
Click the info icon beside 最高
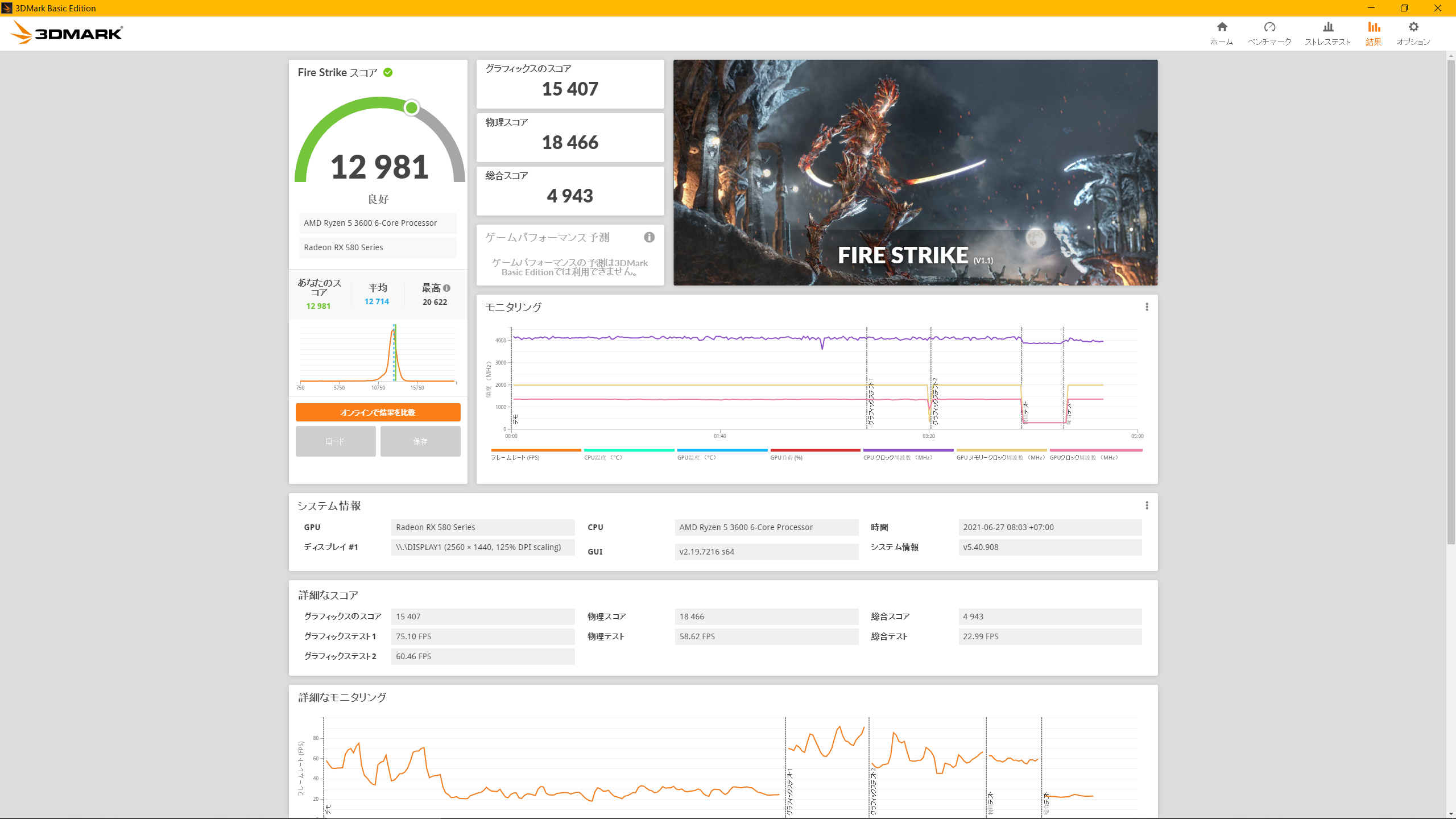point(446,288)
